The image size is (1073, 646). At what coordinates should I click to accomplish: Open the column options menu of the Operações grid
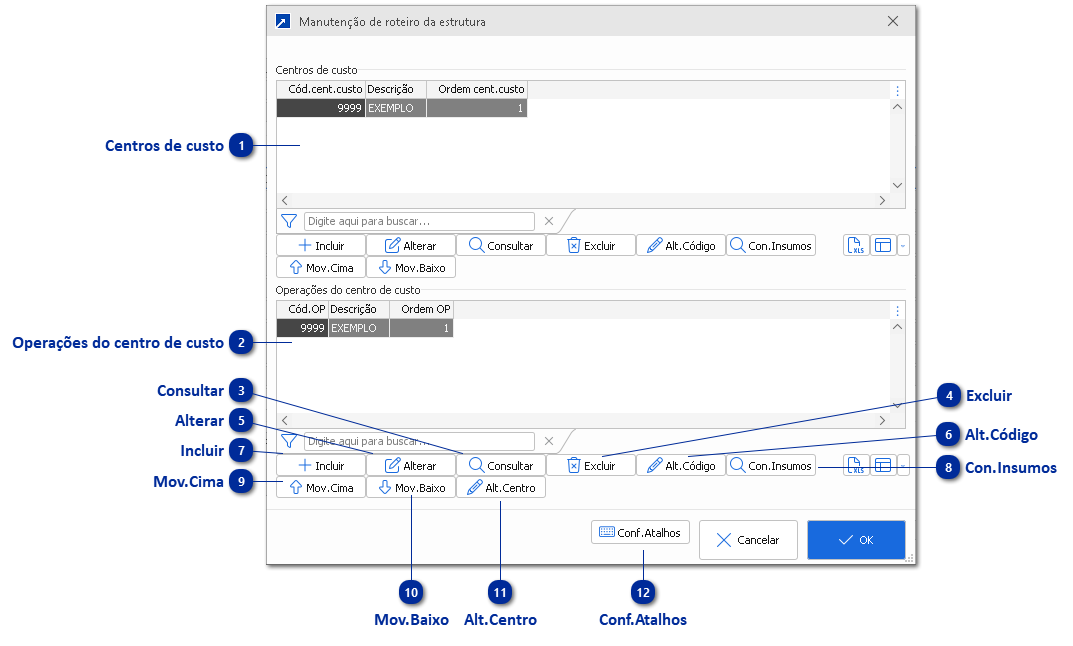[897, 310]
